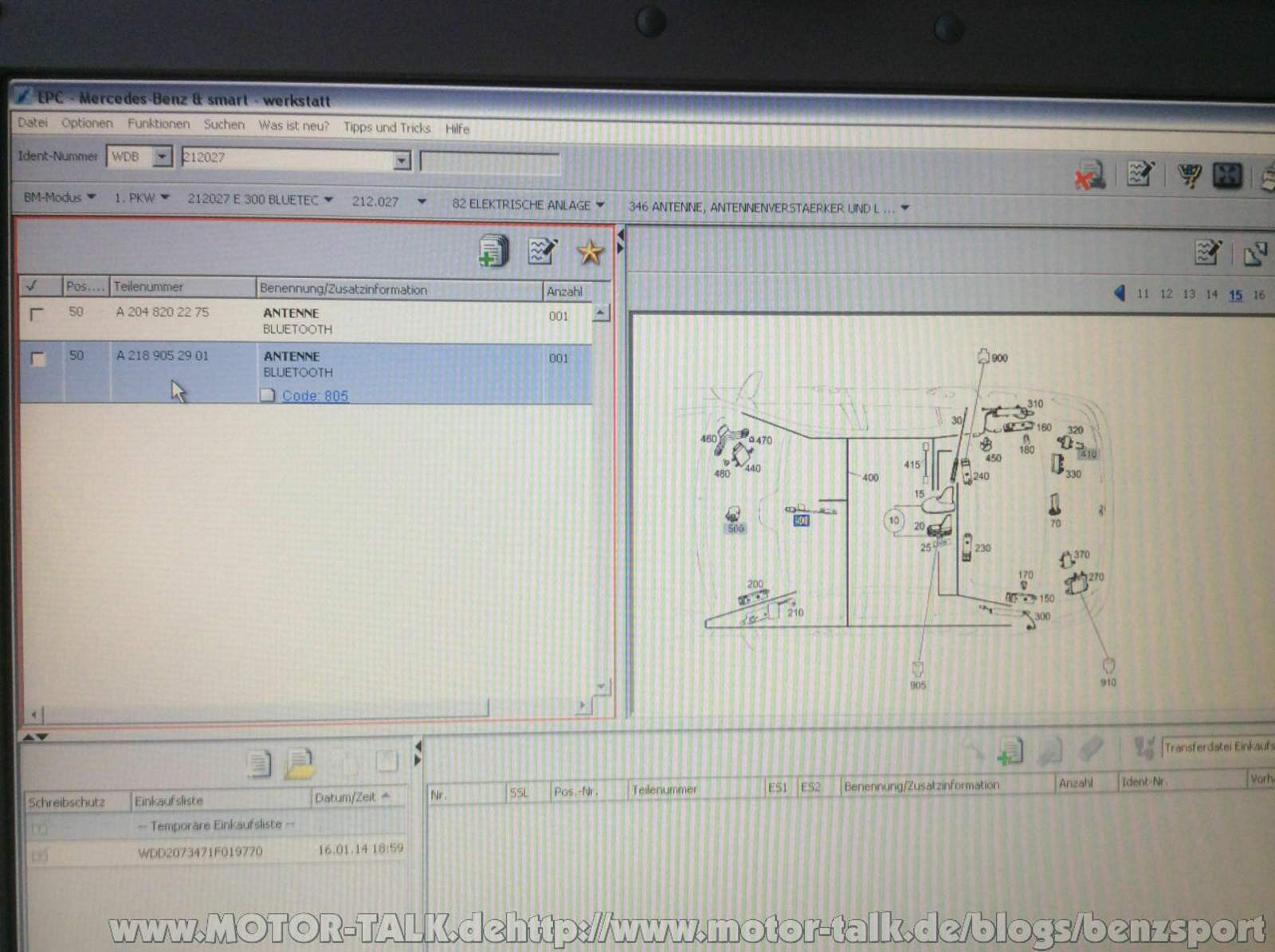The image size is (1275, 952).
Task: Open the WDB prefix dropdown
Action: 162,156
